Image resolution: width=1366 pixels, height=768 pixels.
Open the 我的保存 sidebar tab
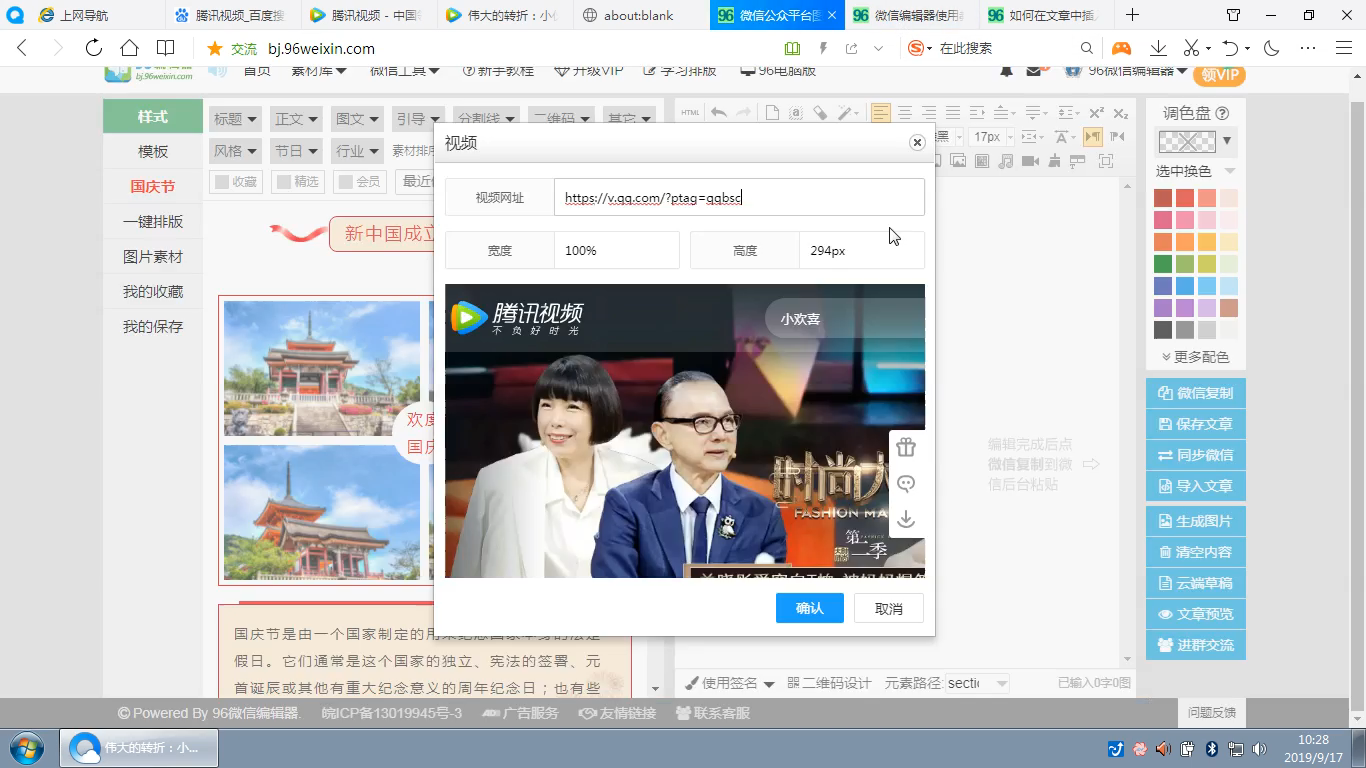153,327
